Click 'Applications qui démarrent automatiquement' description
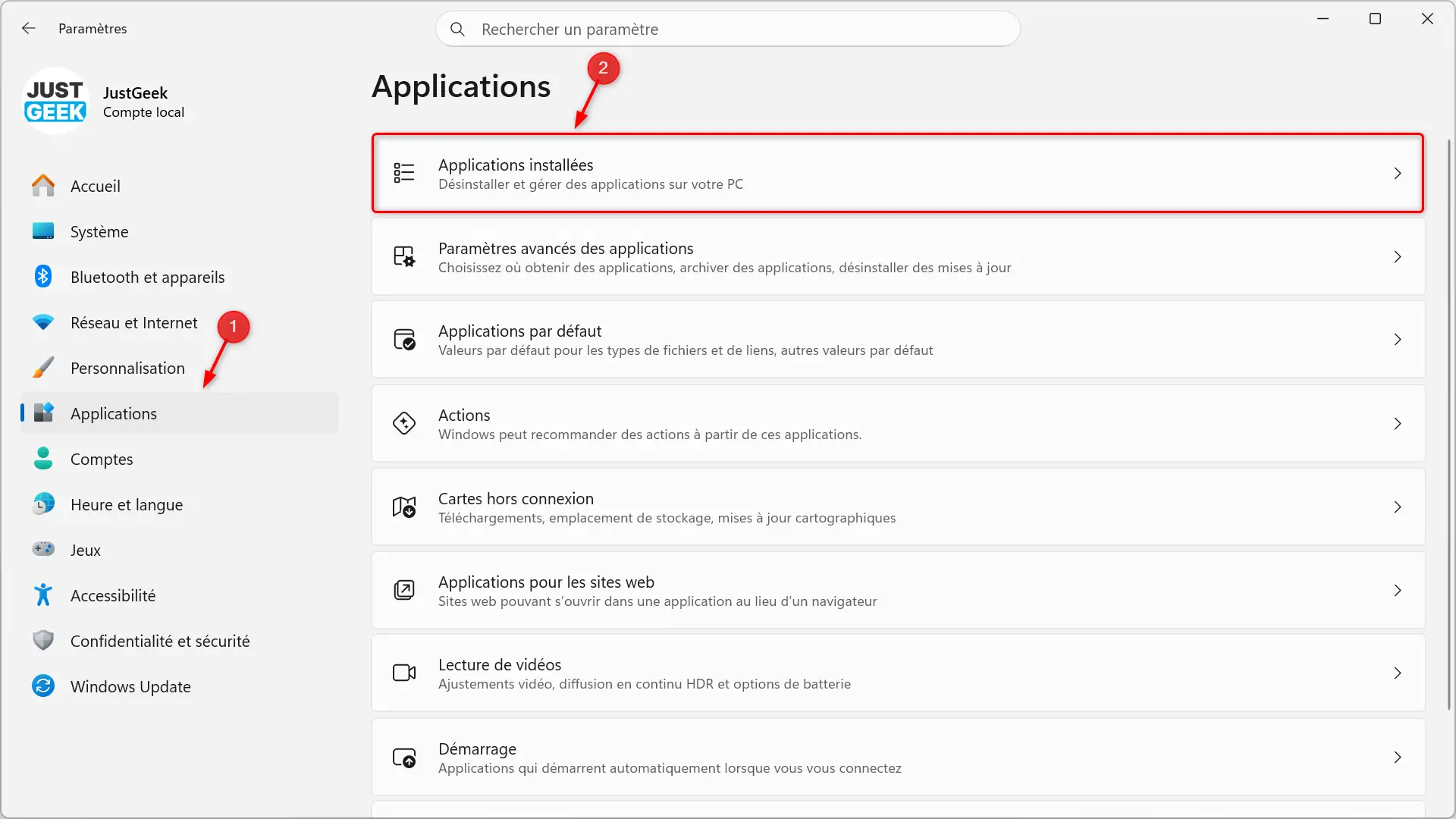This screenshot has width=1456, height=819. click(670, 768)
